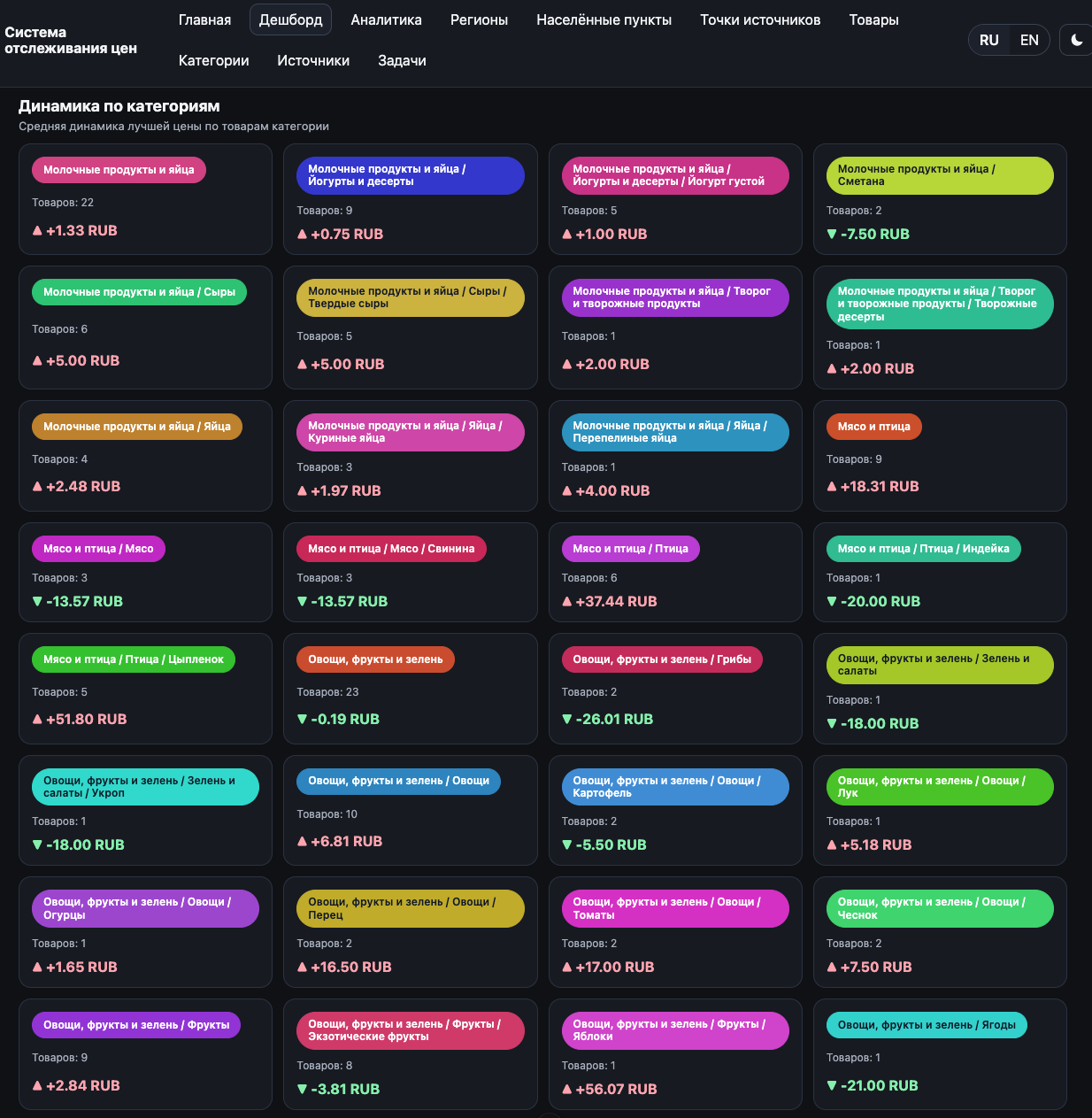
Task: Click down arrow icon beside -21.00 RUB
Action: click(x=832, y=1086)
